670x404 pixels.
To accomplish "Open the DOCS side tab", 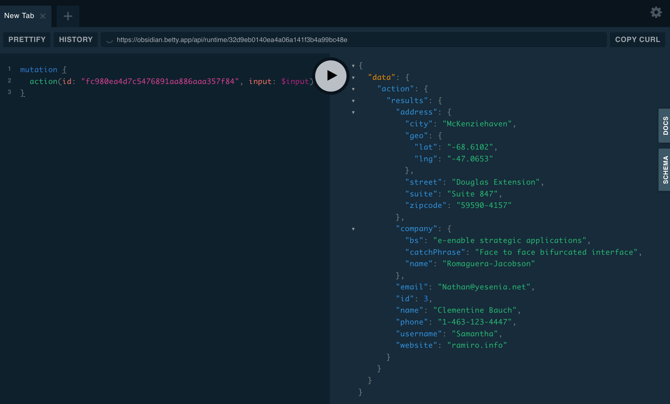I will (x=664, y=126).
